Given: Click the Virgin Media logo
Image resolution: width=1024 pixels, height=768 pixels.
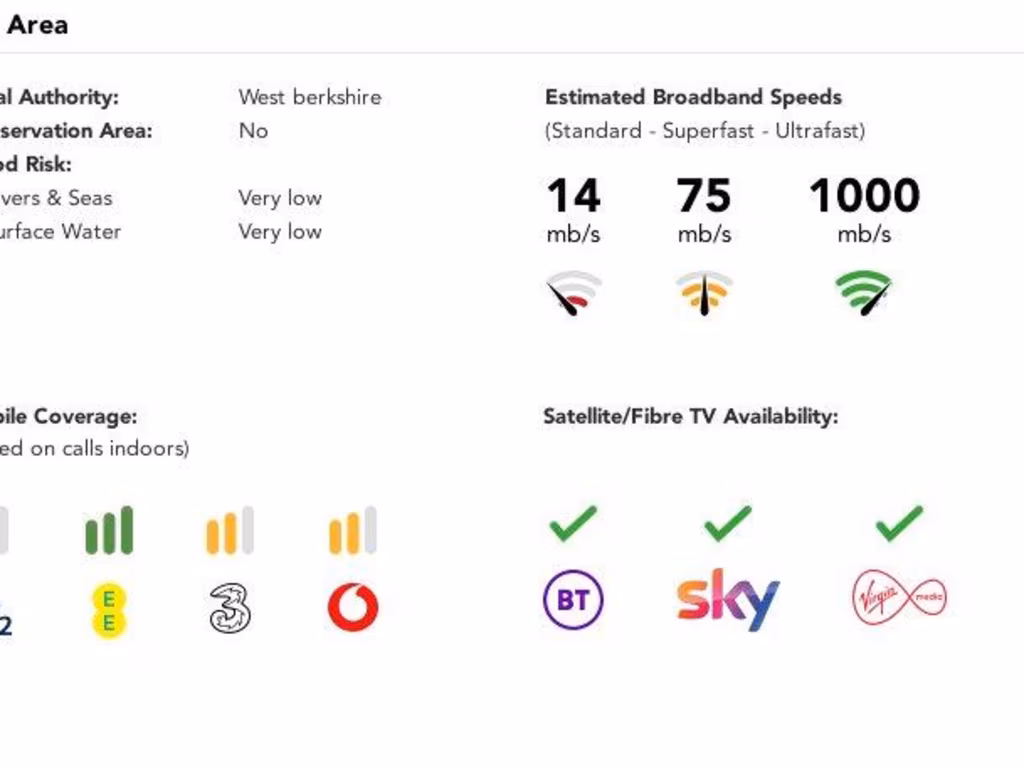Looking at the screenshot, I should click(x=899, y=600).
